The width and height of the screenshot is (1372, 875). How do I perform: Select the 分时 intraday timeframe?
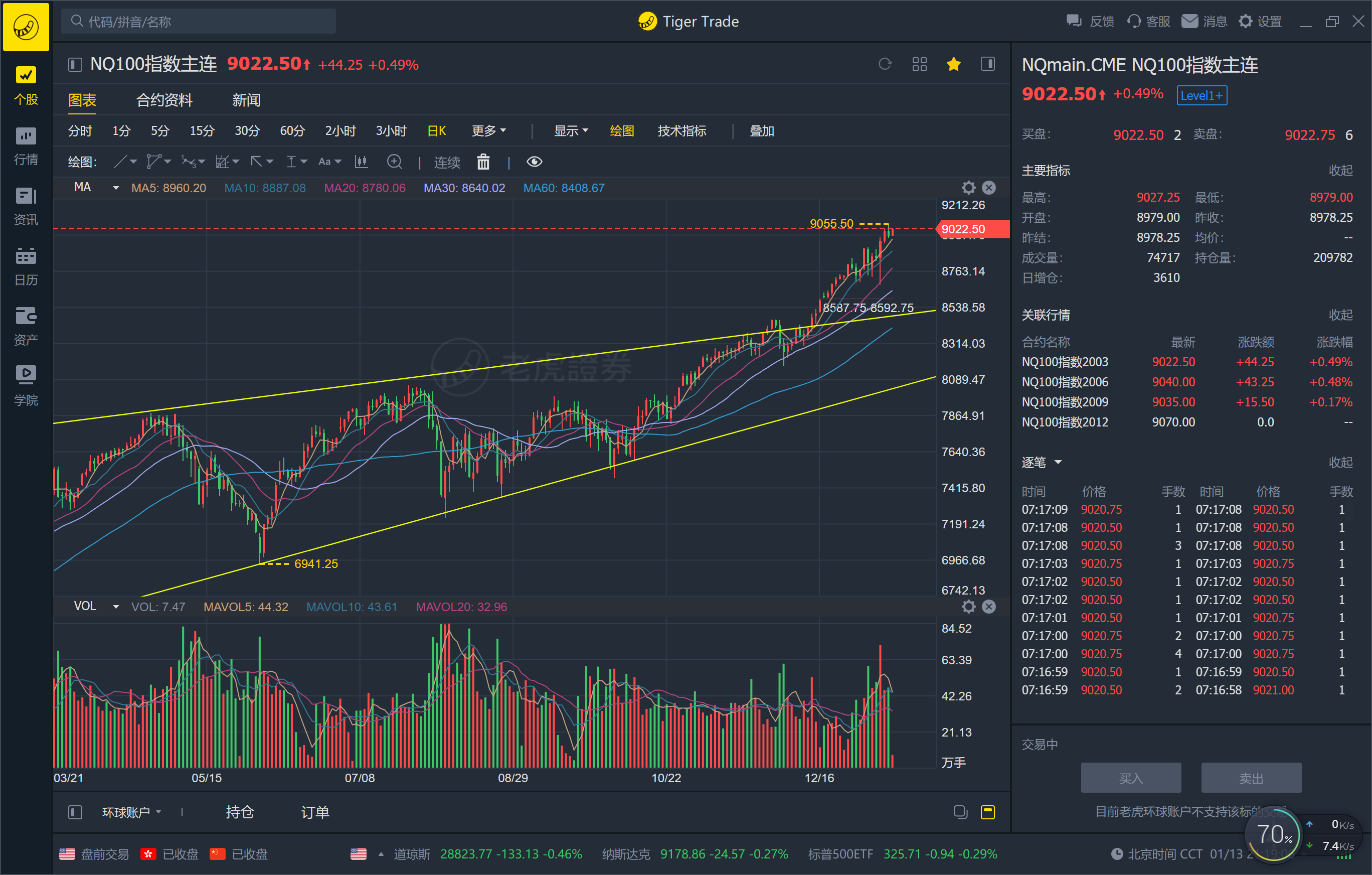pos(80,131)
